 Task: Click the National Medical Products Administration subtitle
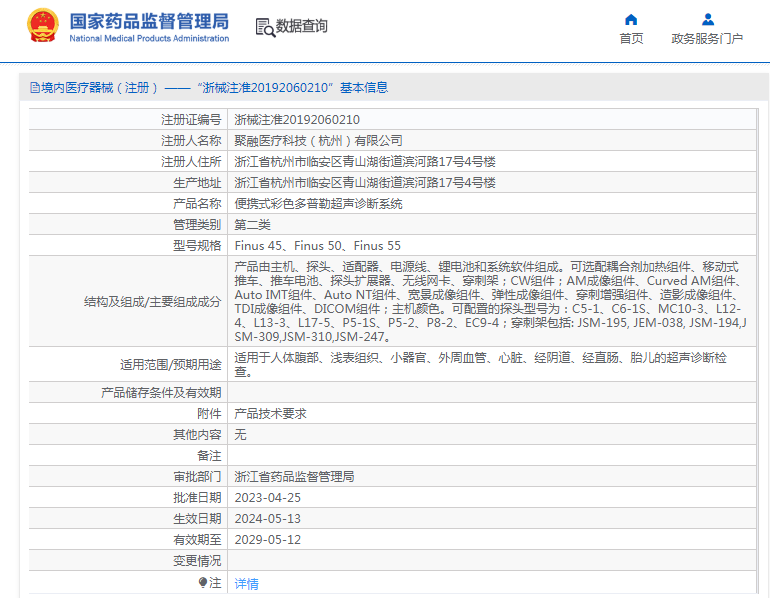coord(149,38)
